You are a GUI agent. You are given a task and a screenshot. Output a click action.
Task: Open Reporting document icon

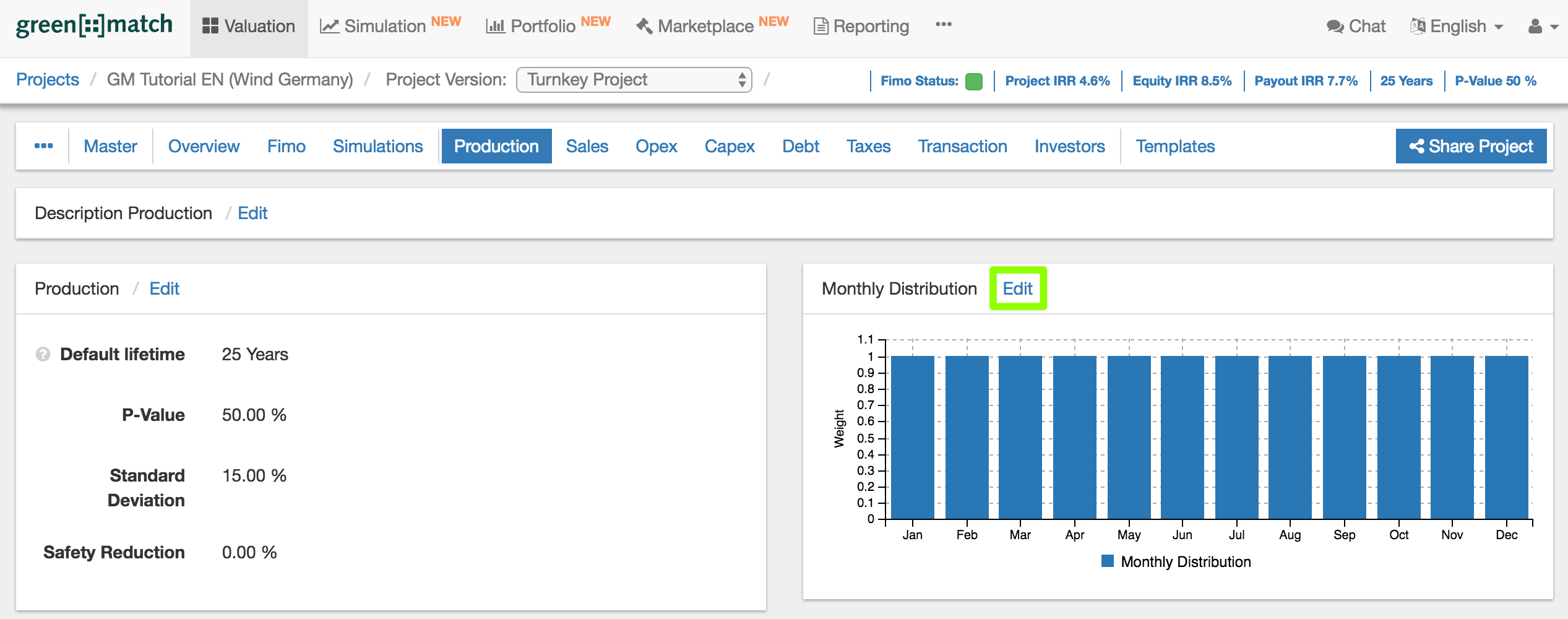click(x=821, y=26)
